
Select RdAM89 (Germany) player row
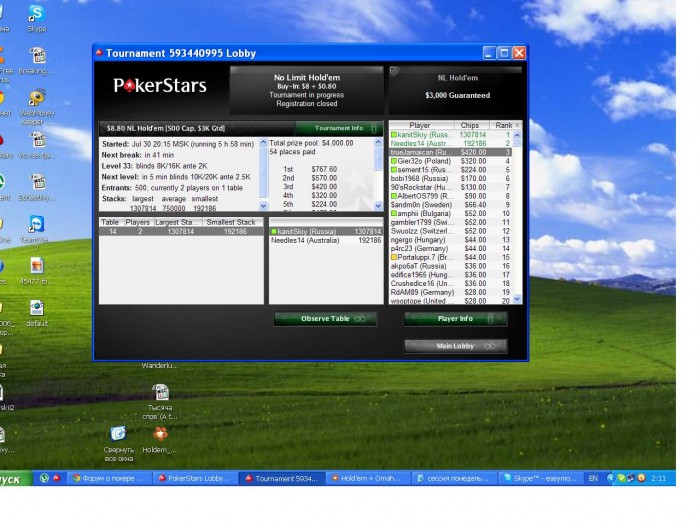pyautogui.click(x=450, y=292)
